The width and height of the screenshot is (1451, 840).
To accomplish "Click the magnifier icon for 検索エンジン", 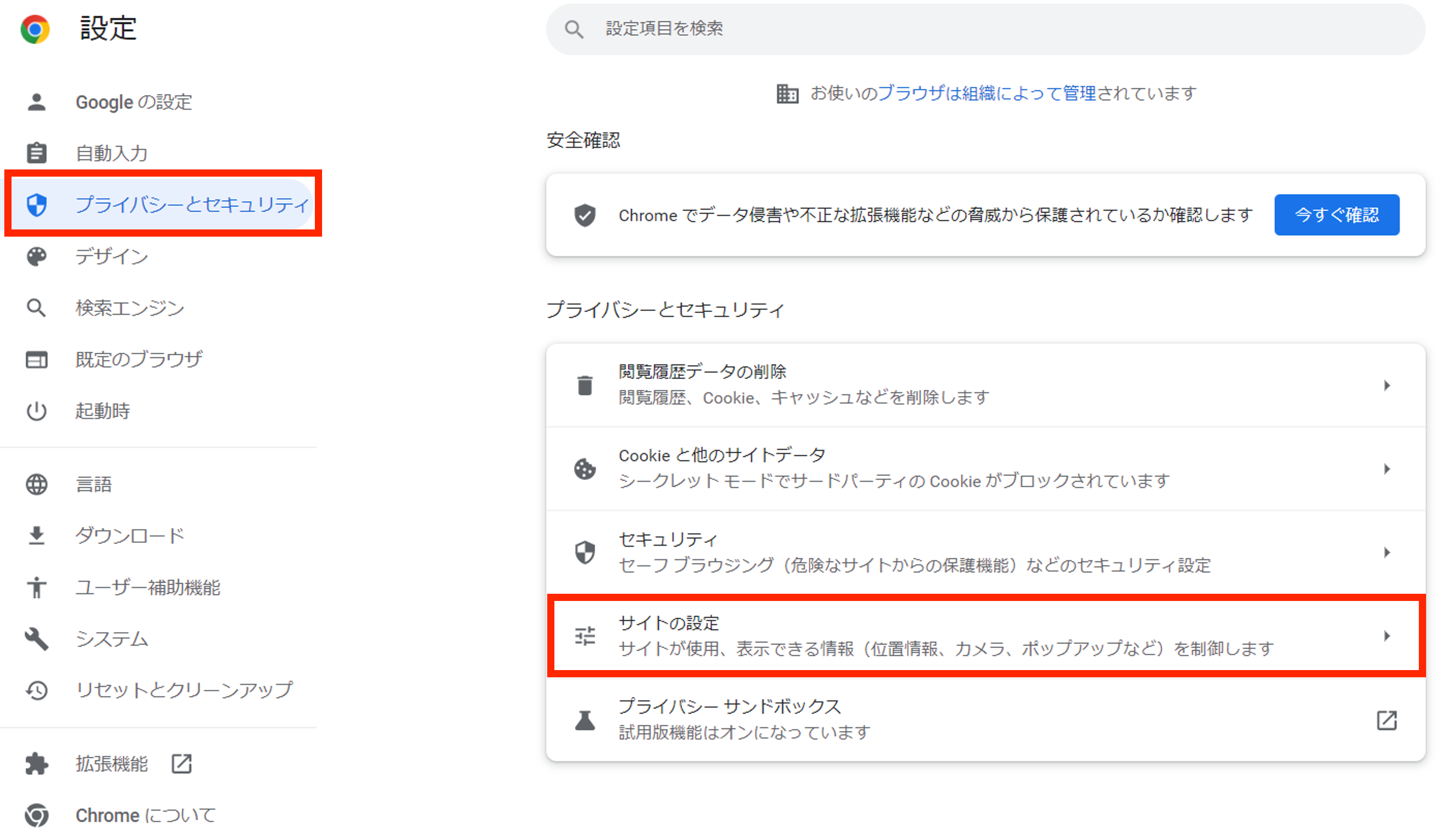I will pyautogui.click(x=36, y=308).
